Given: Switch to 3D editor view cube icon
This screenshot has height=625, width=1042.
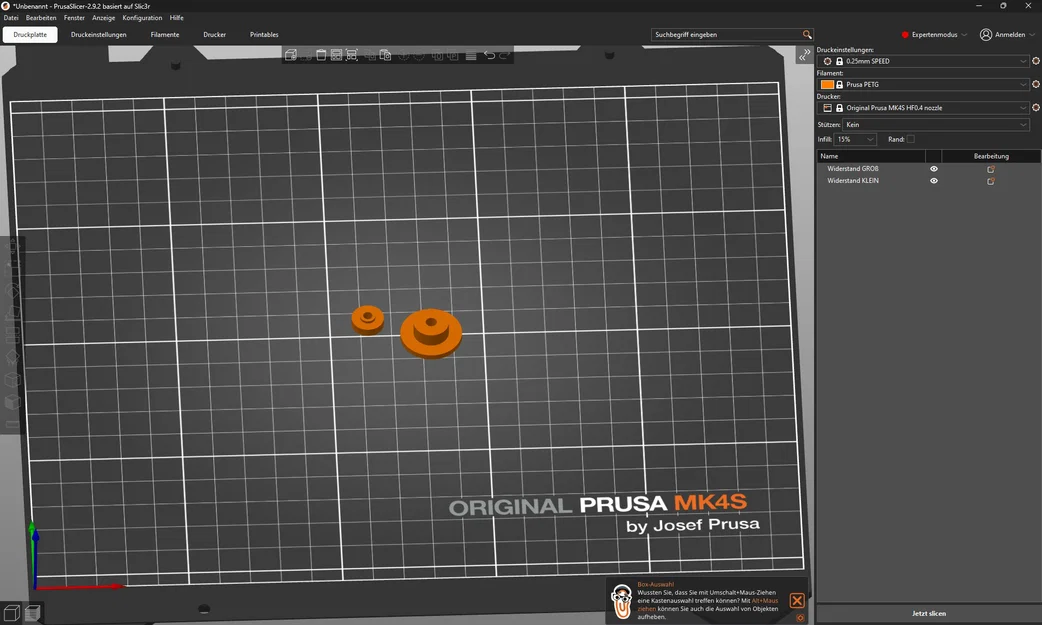Looking at the screenshot, I should point(11,612).
